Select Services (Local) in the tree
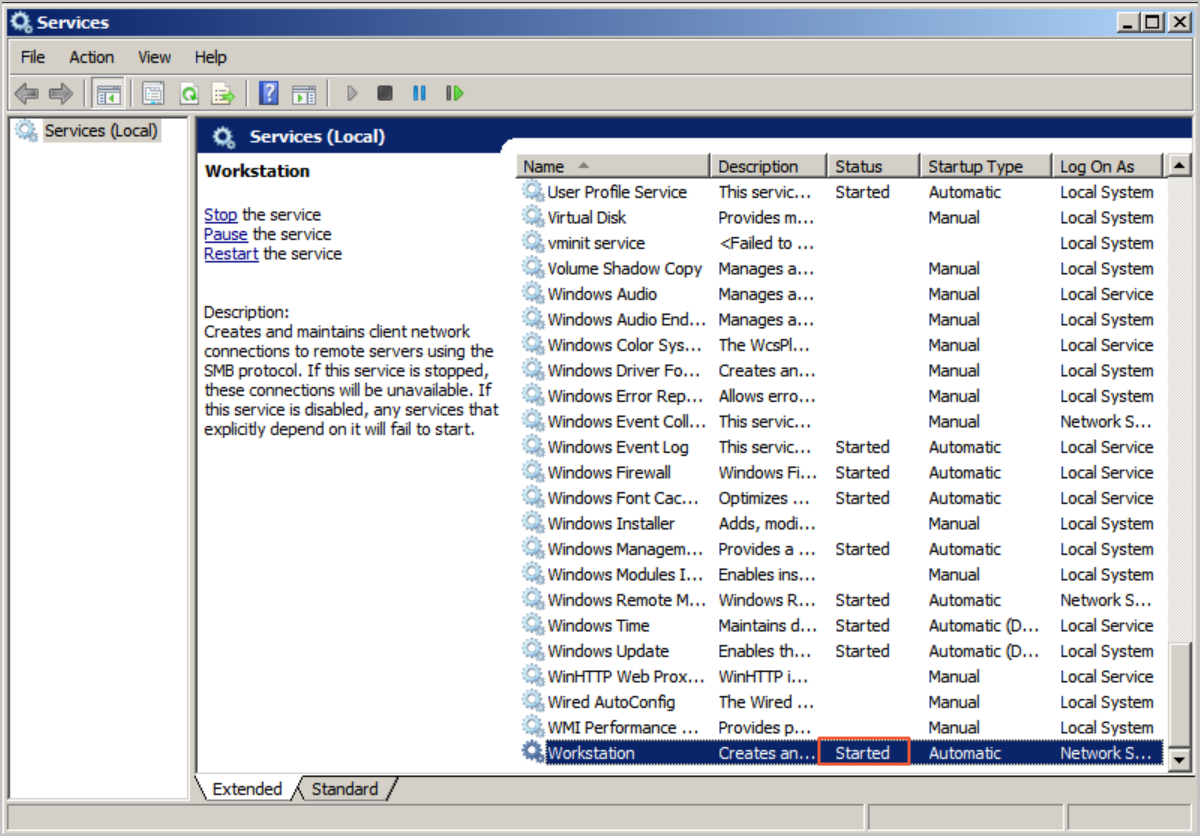This screenshot has height=836, width=1200. click(101, 131)
